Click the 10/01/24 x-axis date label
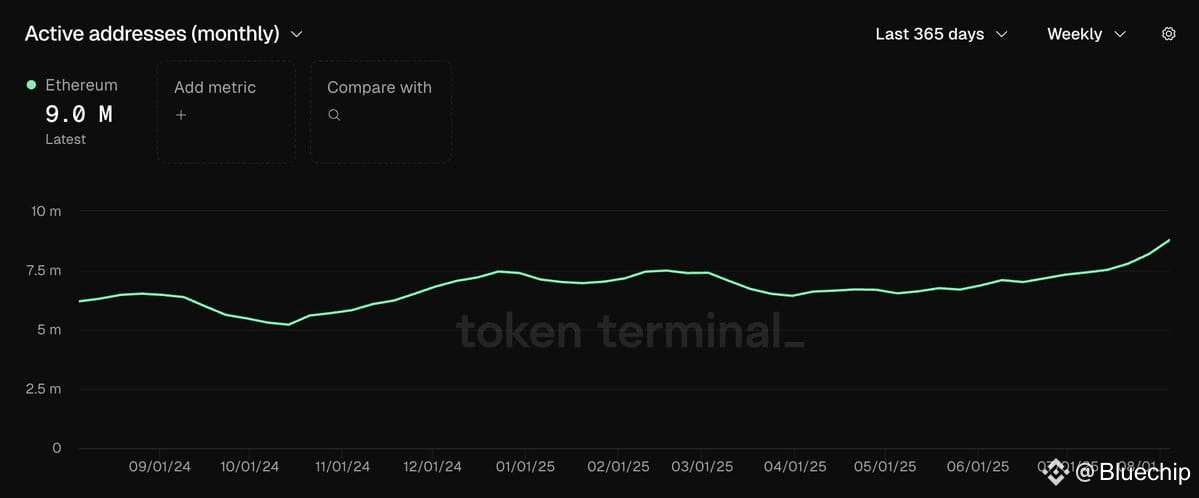This screenshot has height=498, width=1199. coord(250,466)
